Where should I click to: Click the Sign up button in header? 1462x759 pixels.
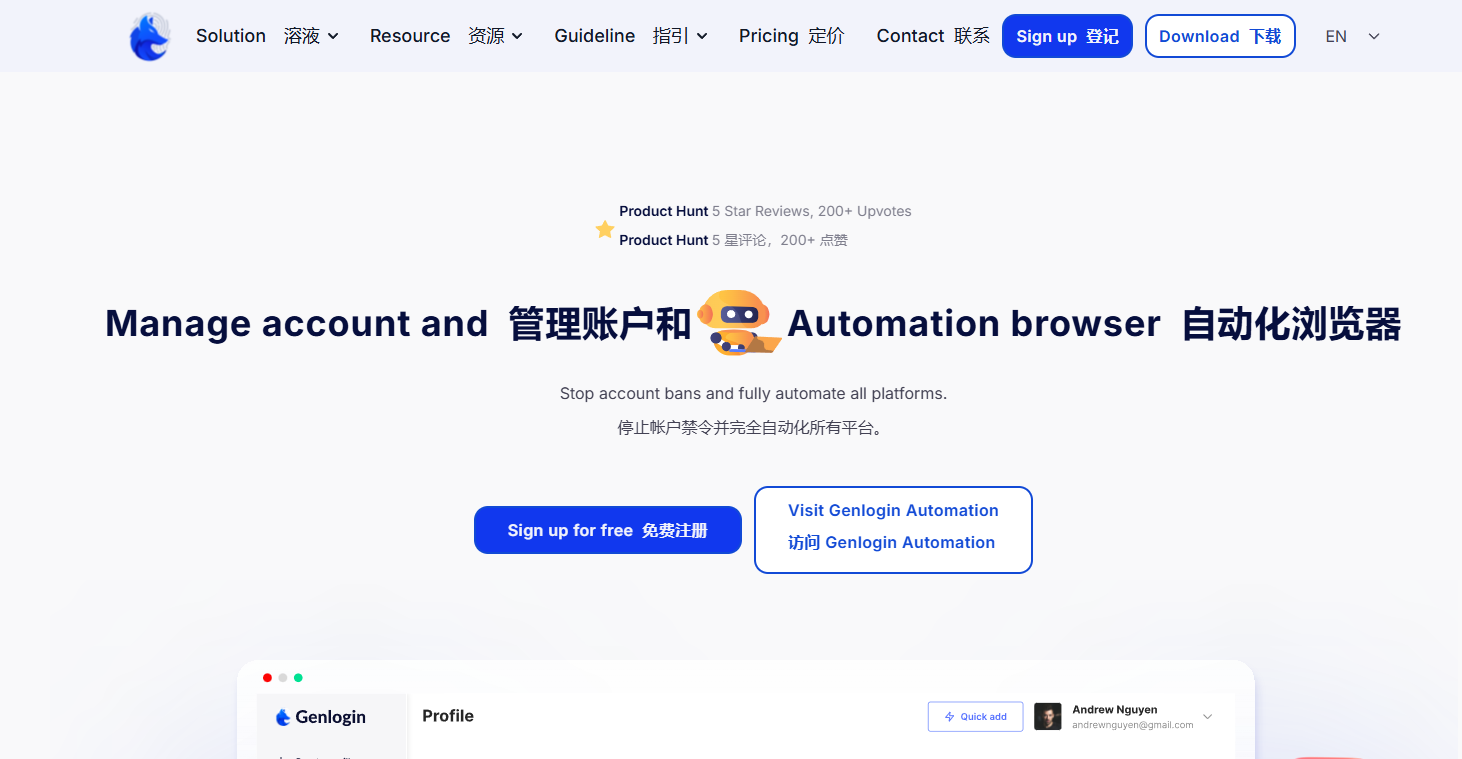point(1067,36)
